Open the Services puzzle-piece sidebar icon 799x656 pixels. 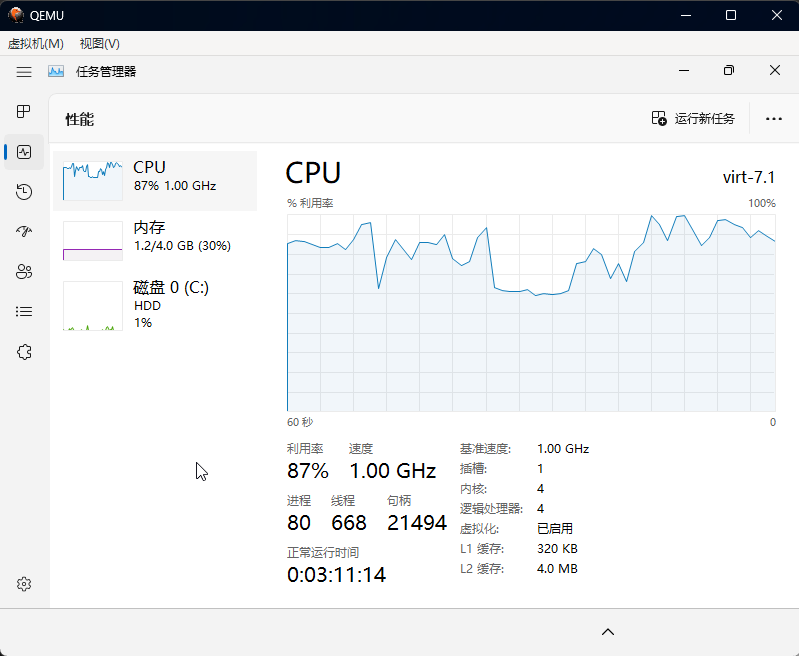(25, 351)
